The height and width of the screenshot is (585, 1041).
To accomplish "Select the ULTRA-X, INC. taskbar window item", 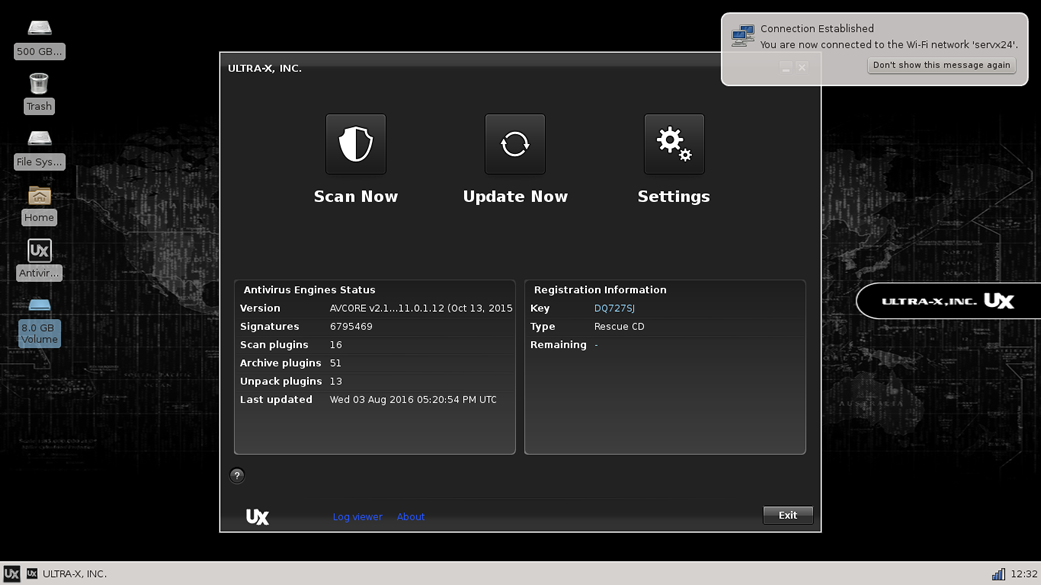I will [67, 574].
